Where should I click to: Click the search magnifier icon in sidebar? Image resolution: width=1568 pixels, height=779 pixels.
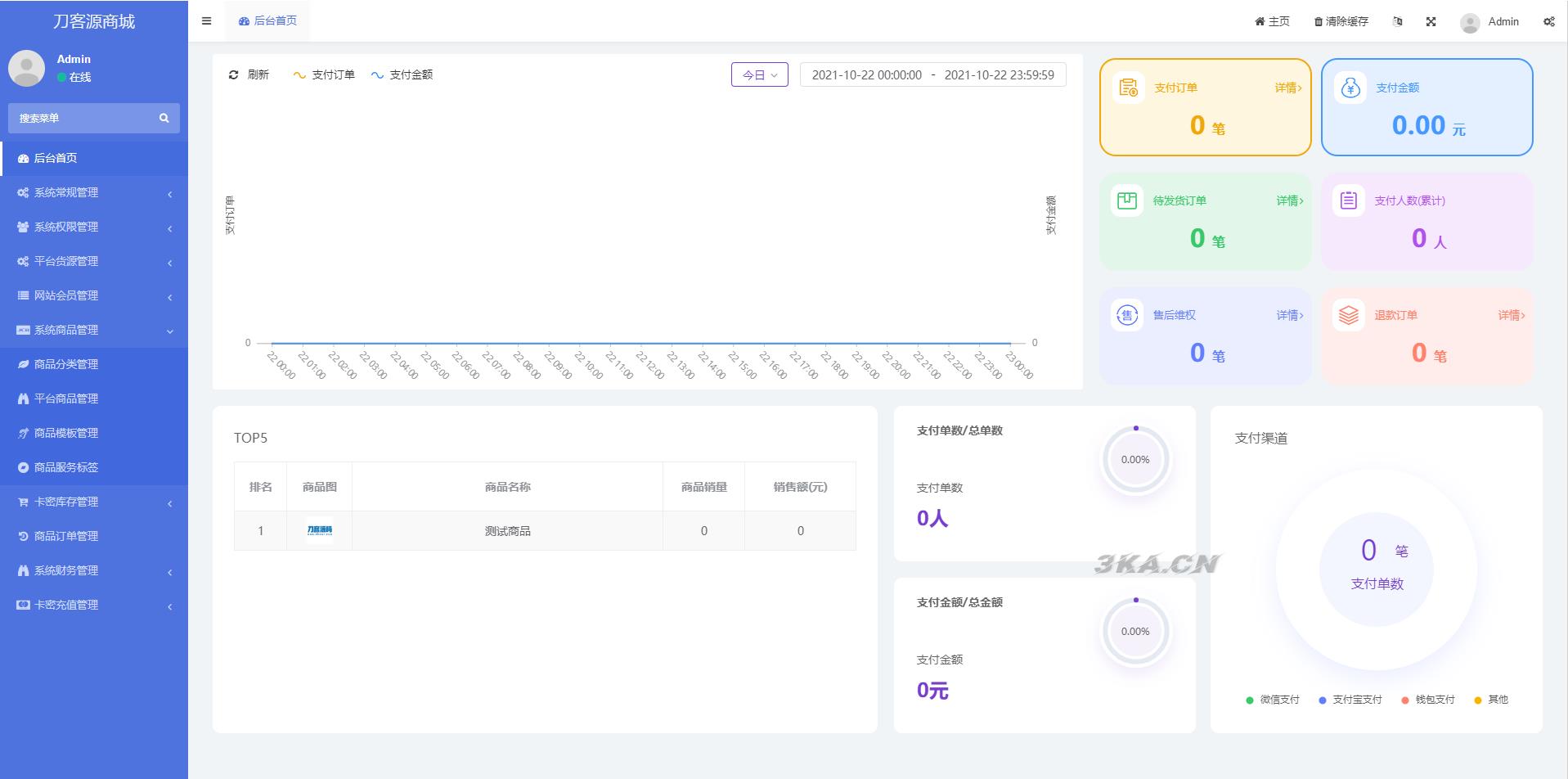(164, 118)
